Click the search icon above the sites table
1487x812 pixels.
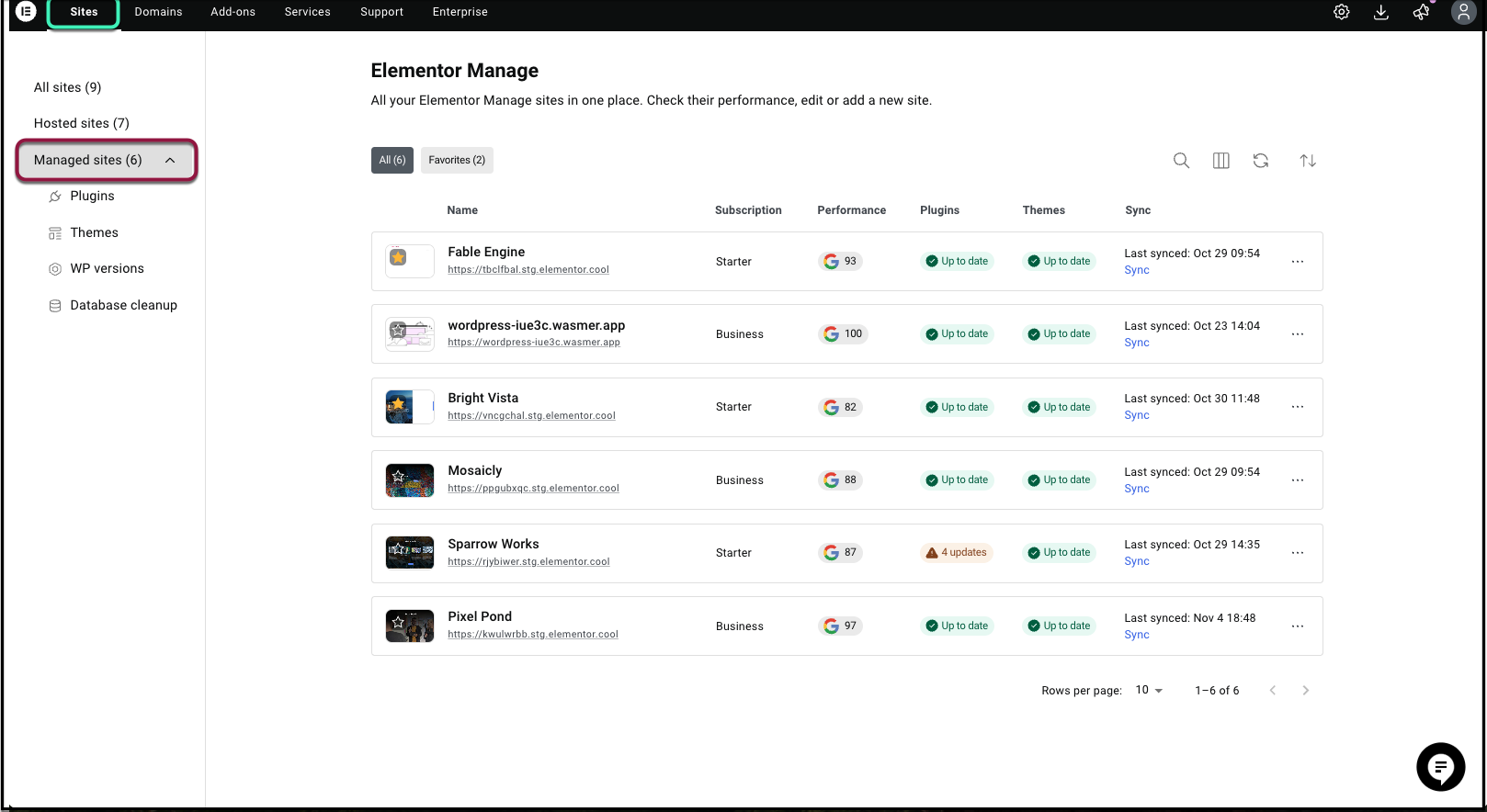1181,161
